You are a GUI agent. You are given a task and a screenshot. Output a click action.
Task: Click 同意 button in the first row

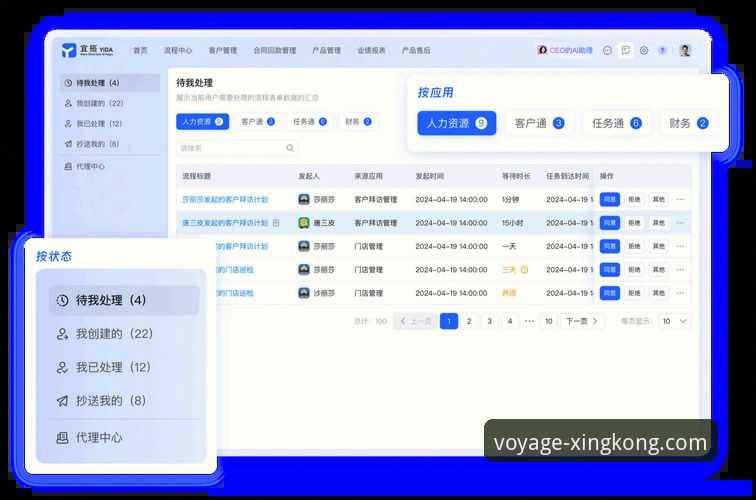click(609, 199)
